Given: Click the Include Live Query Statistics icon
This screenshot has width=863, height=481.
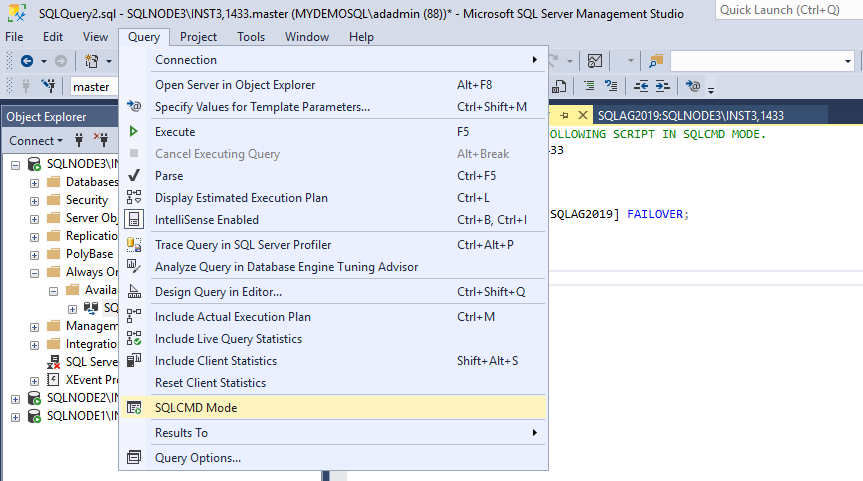Looking at the screenshot, I should (134, 339).
